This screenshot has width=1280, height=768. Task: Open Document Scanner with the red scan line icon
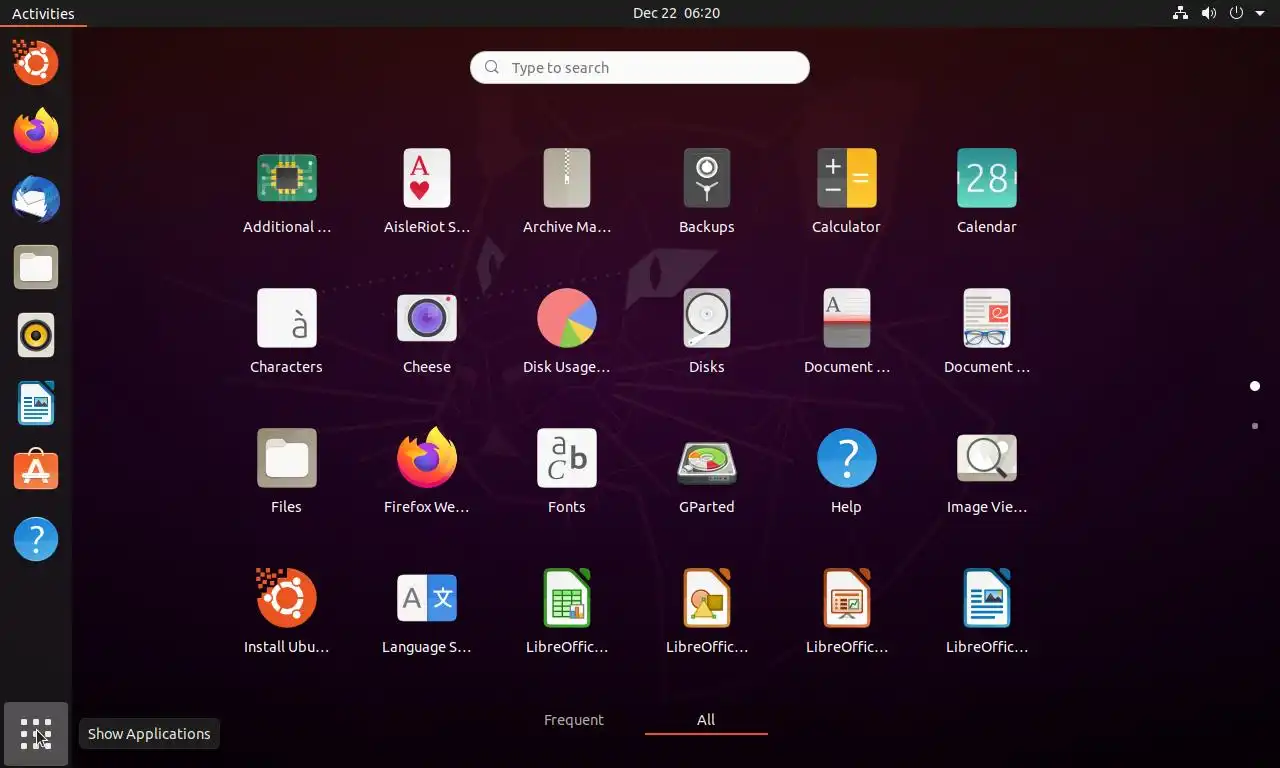point(847,319)
